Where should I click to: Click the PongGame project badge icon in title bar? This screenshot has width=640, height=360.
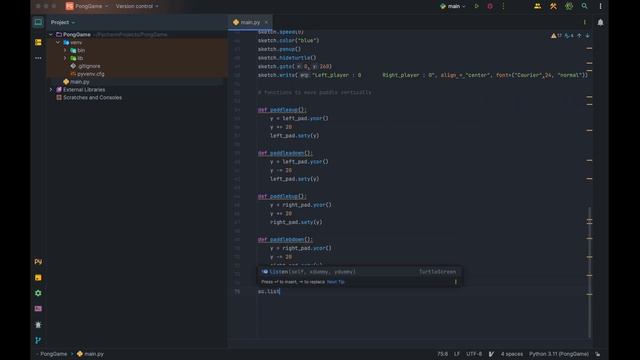(x=69, y=6)
